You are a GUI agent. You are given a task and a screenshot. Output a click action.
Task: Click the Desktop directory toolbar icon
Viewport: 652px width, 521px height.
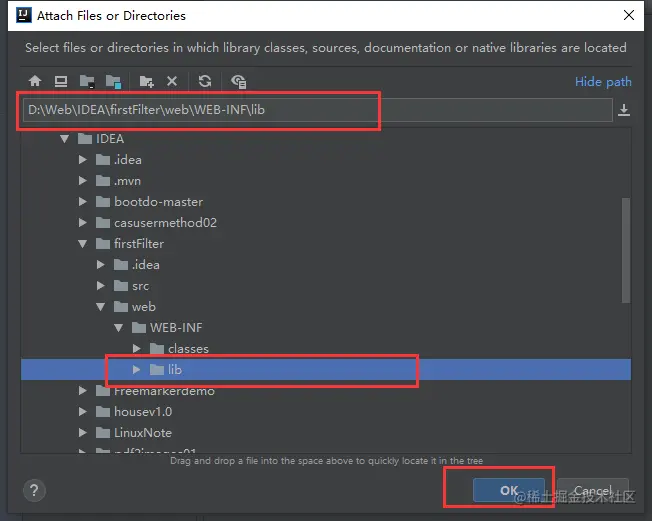(61, 81)
